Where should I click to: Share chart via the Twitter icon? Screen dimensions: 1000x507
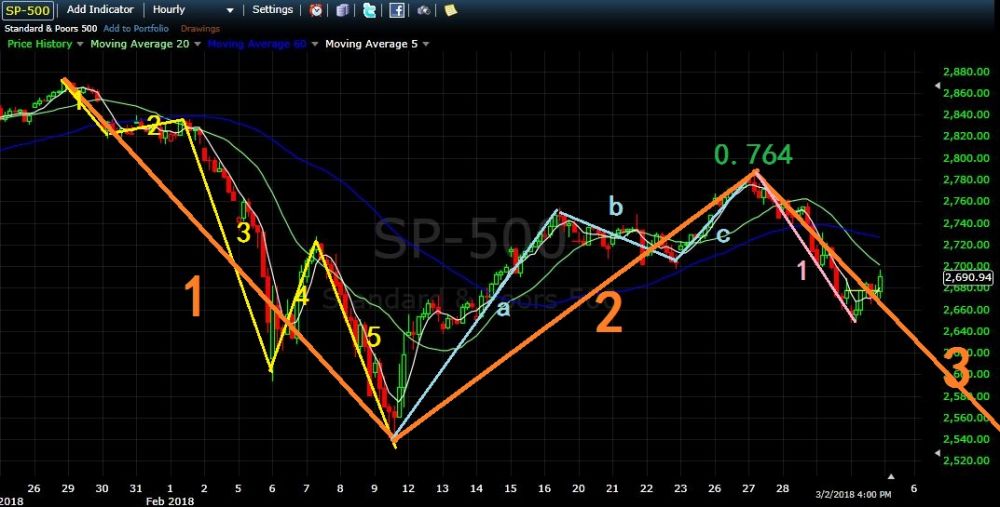[x=370, y=10]
